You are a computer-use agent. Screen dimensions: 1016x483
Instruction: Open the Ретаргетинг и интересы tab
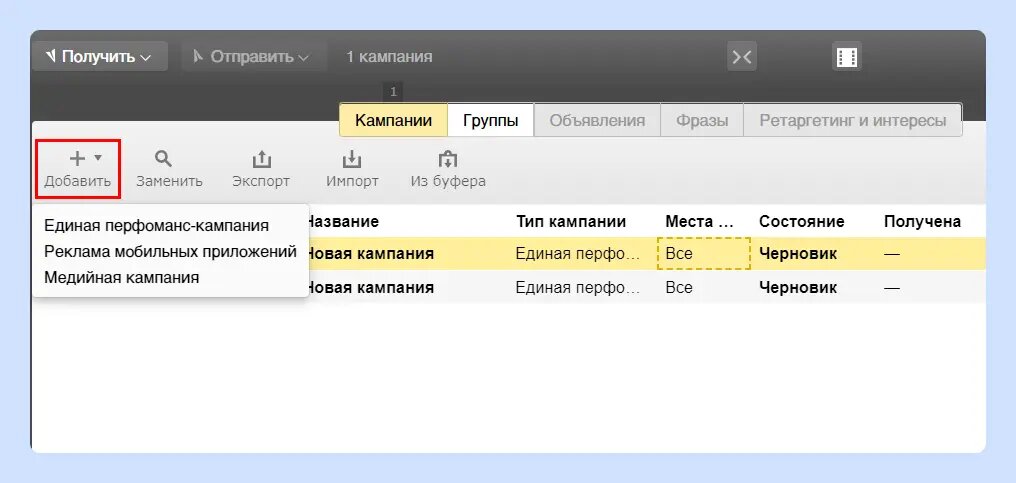pos(853,121)
